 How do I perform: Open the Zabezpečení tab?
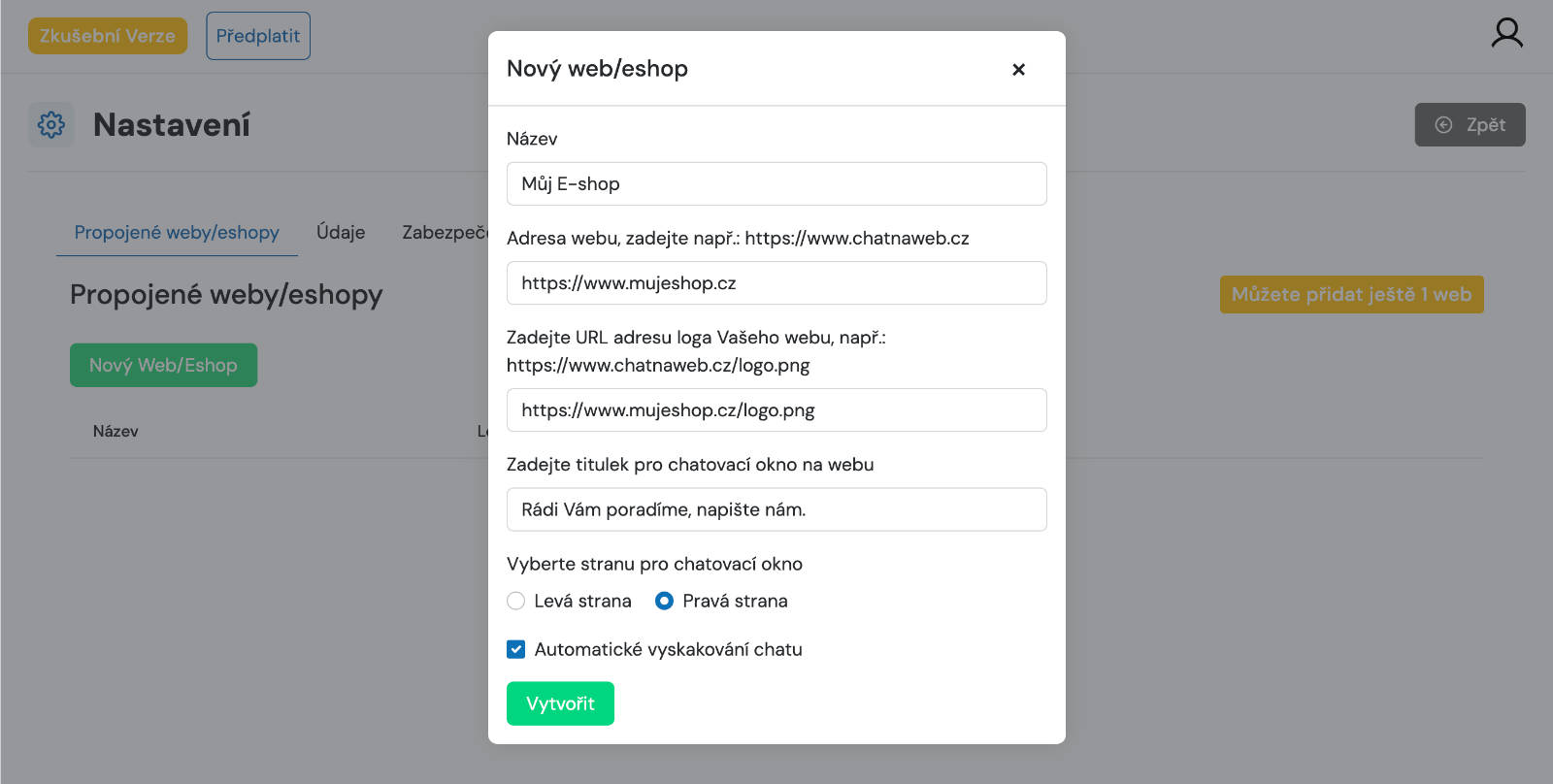445,232
